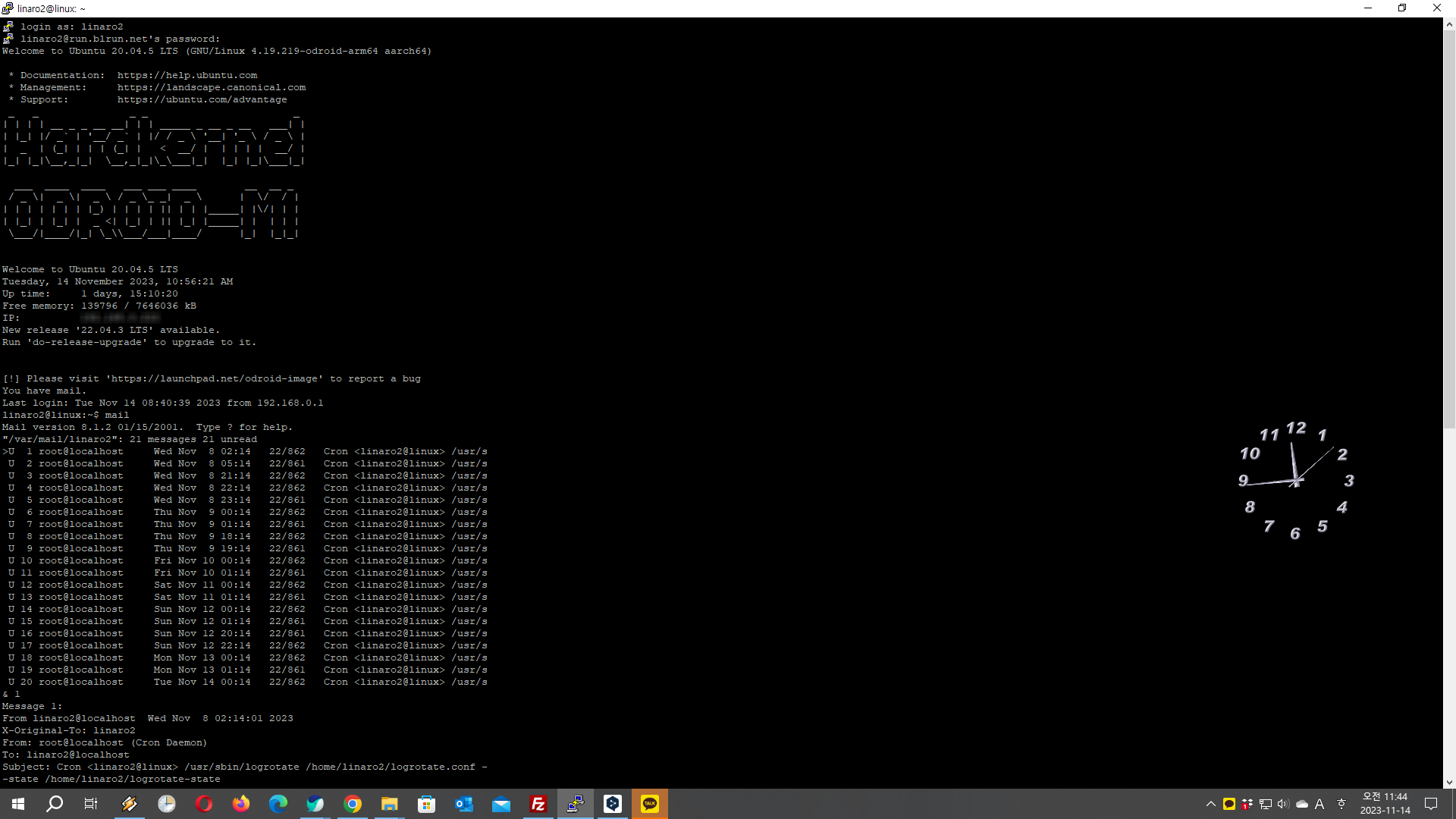Open the dark hexagon app on taskbar
Screen dimensions: 1456x819
[x=612, y=804]
